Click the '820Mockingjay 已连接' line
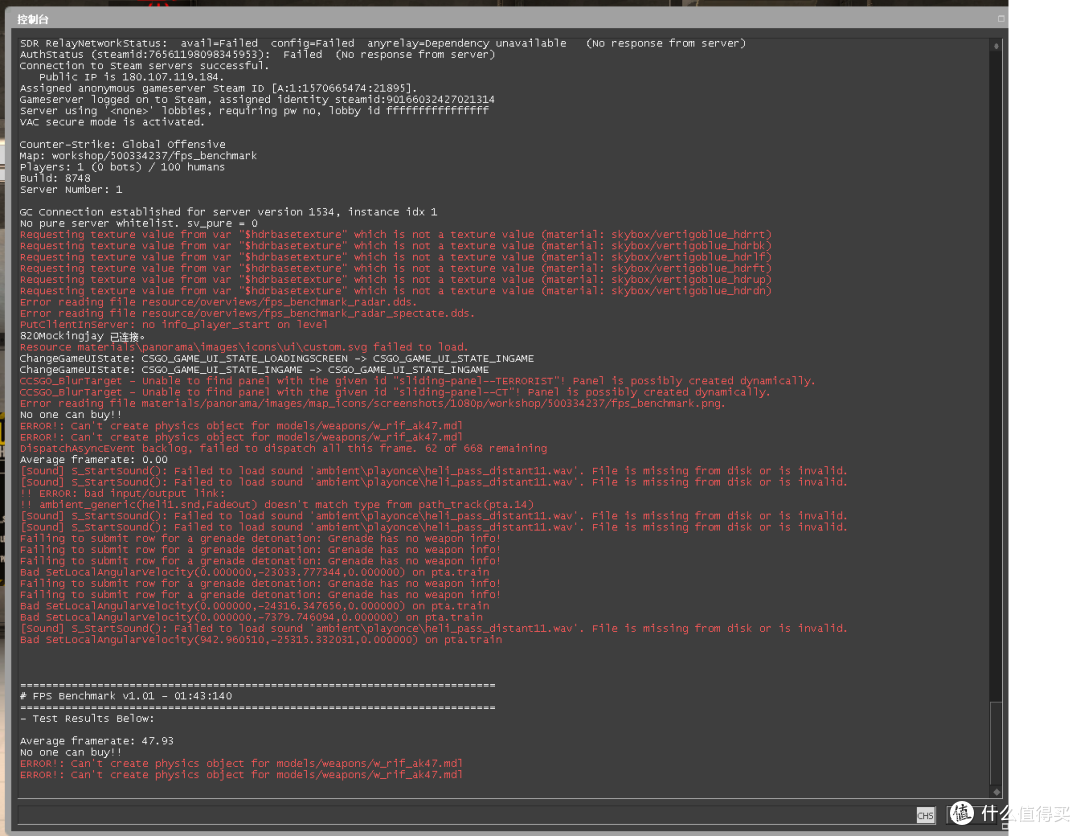This screenshot has width=1080, height=836. pyautogui.click(x=82, y=336)
